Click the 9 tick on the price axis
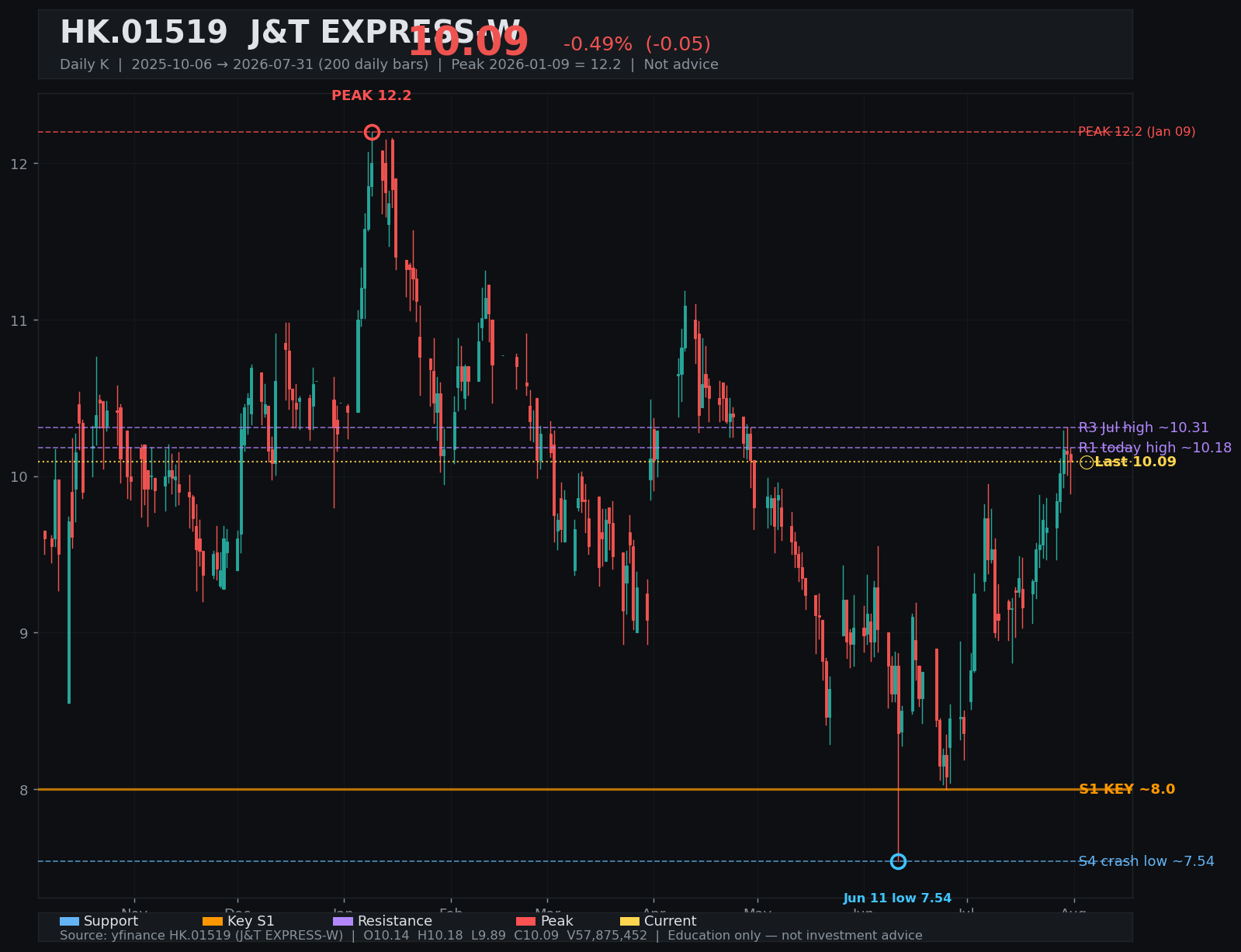1241x952 pixels. point(23,633)
